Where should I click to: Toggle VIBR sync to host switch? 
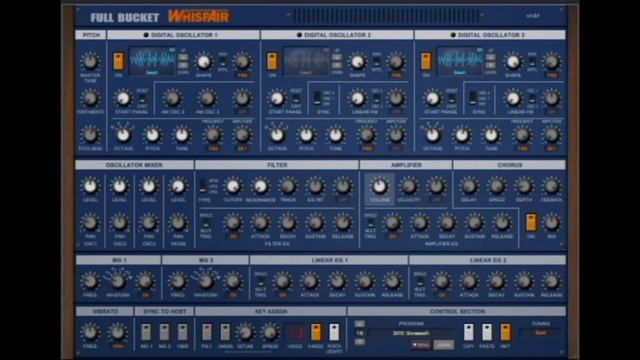click(182, 332)
